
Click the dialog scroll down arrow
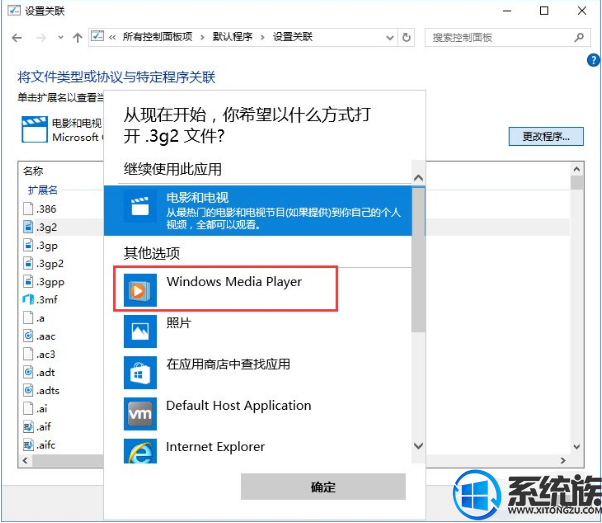pos(418,445)
